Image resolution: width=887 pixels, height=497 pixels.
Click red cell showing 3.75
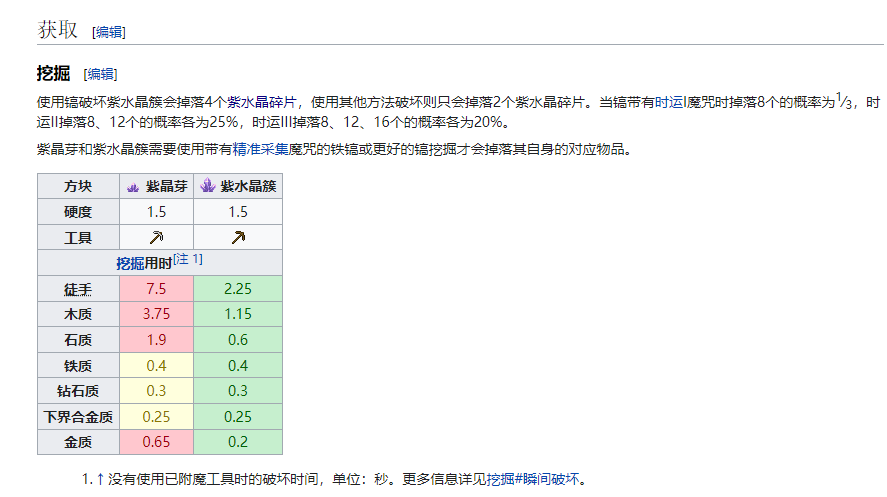click(156, 314)
